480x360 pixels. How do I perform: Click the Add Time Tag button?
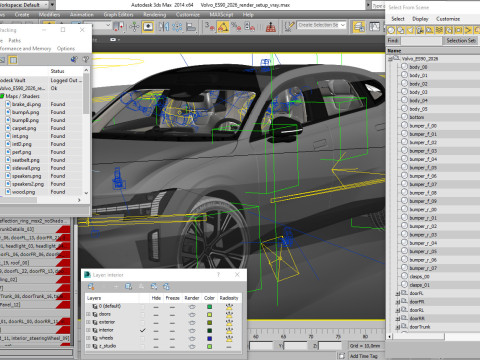(364, 356)
